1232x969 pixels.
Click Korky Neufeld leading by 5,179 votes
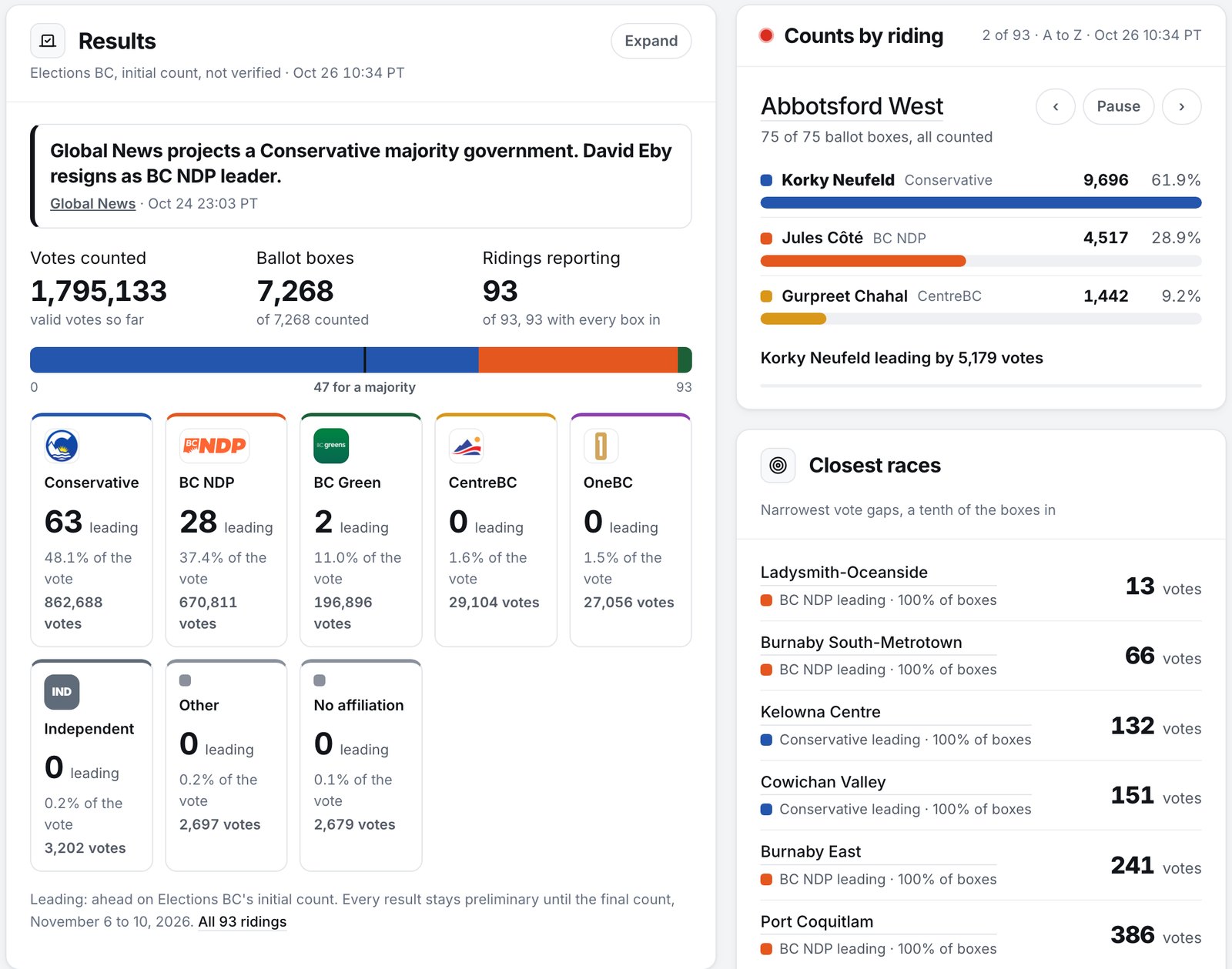902,358
